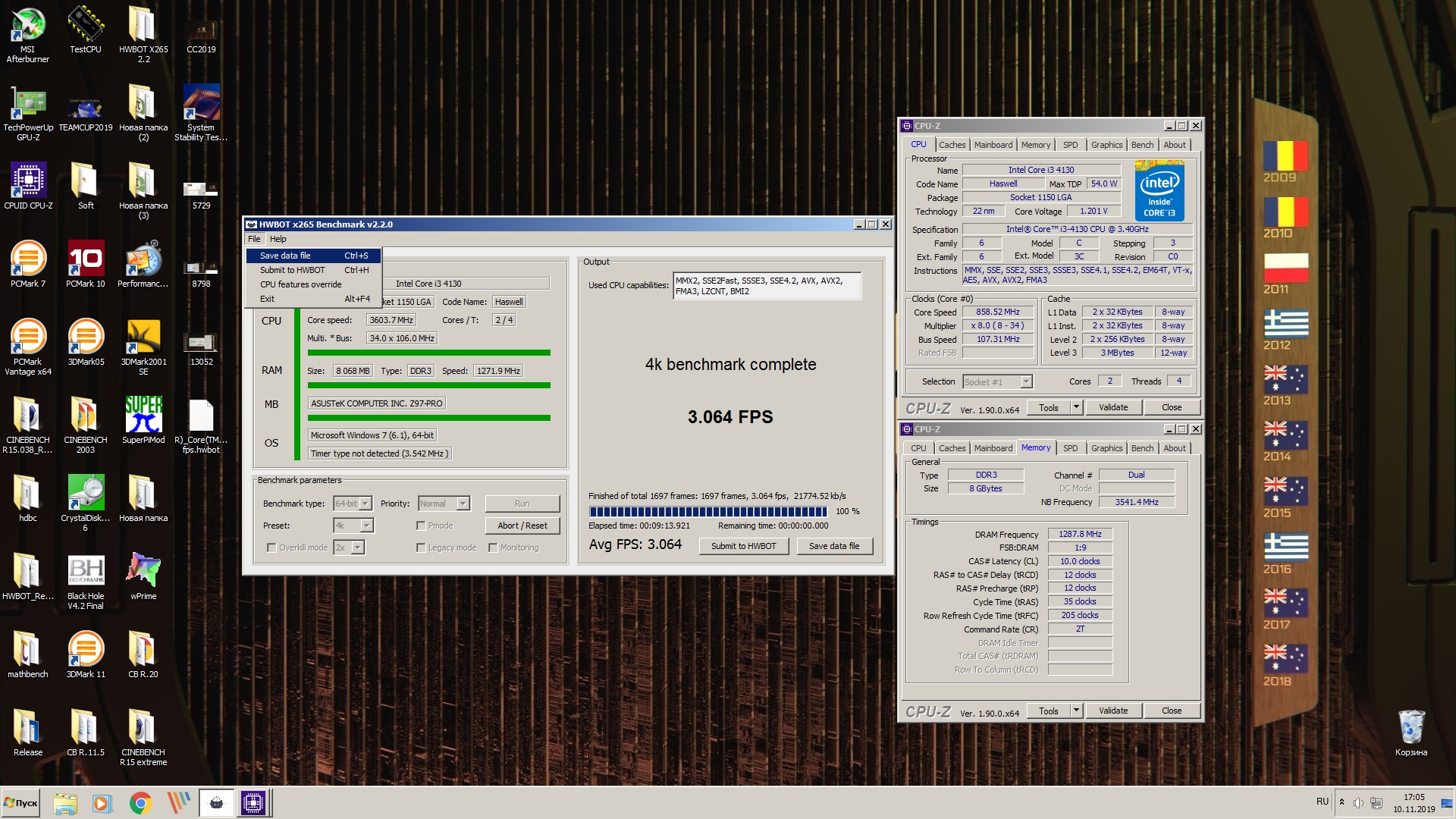Launch 3DMark2001 SE desktop icon
Screen dimensions: 1456x819
(143, 347)
